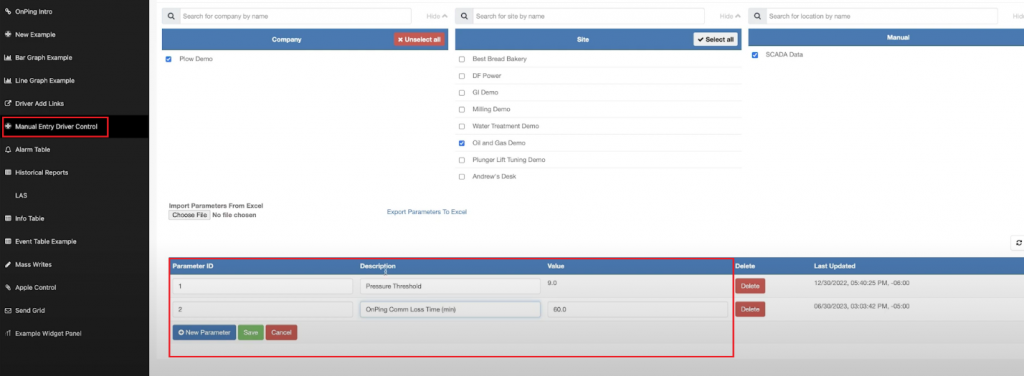Click the envelope icon beside Send Grid
Image resolution: width=1024 pixels, height=376 pixels.
click(x=8, y=311)
